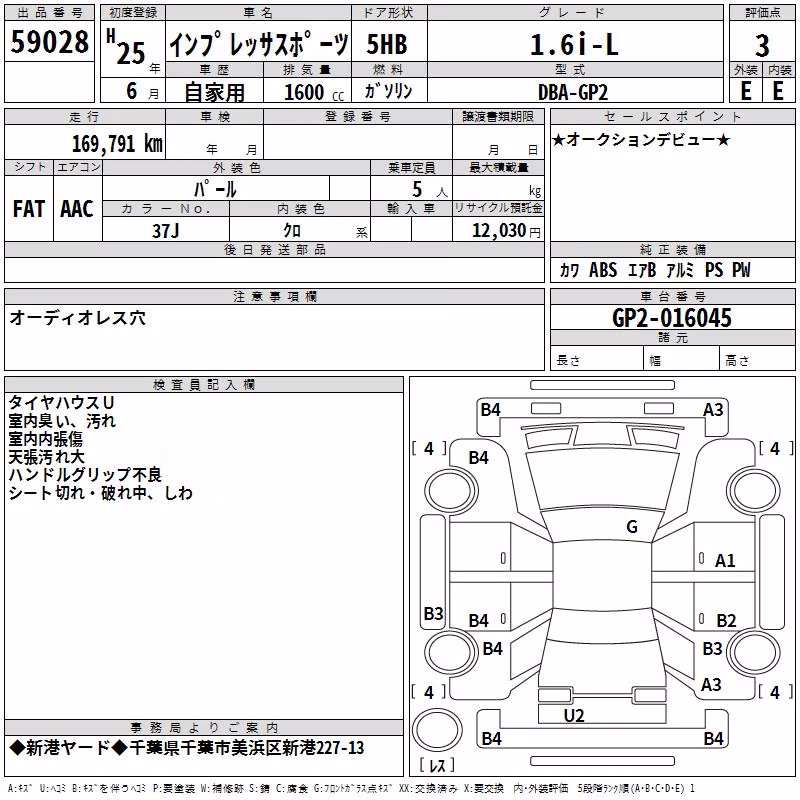Click the B2 mark on the diagram
Screen dimensions: 800x800
point(726,620)
